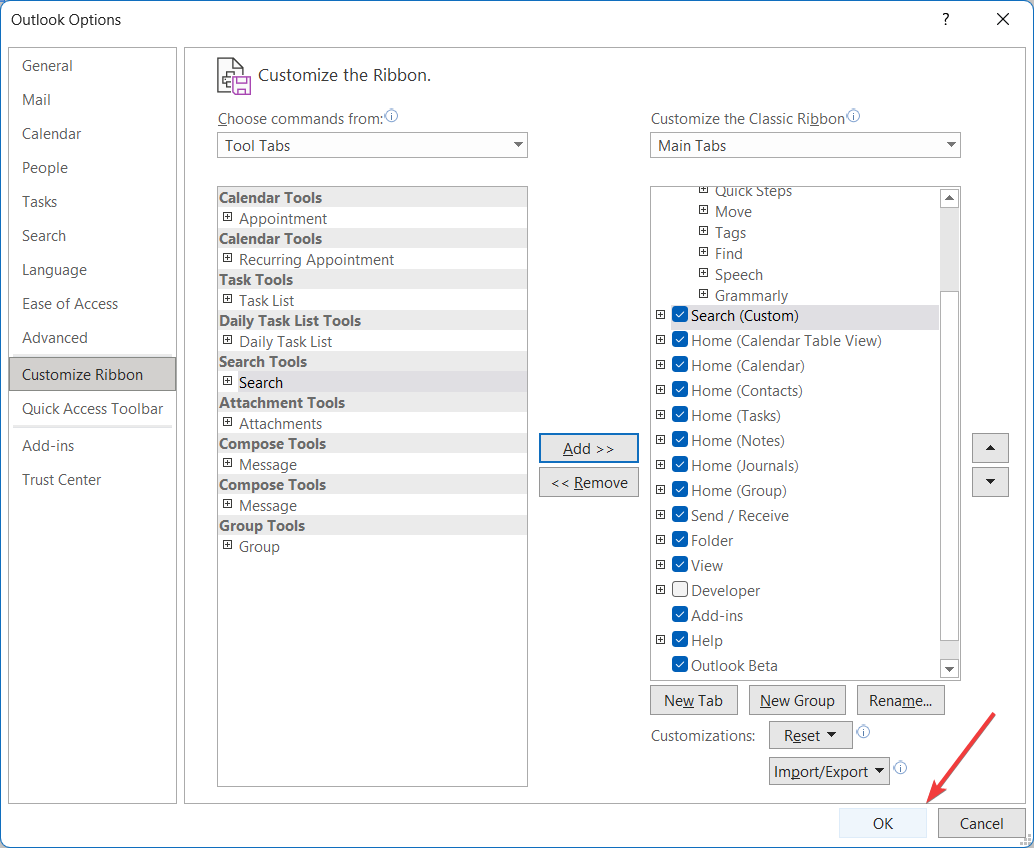
Task: Click the Rename... button
Action: click(900, 700)
